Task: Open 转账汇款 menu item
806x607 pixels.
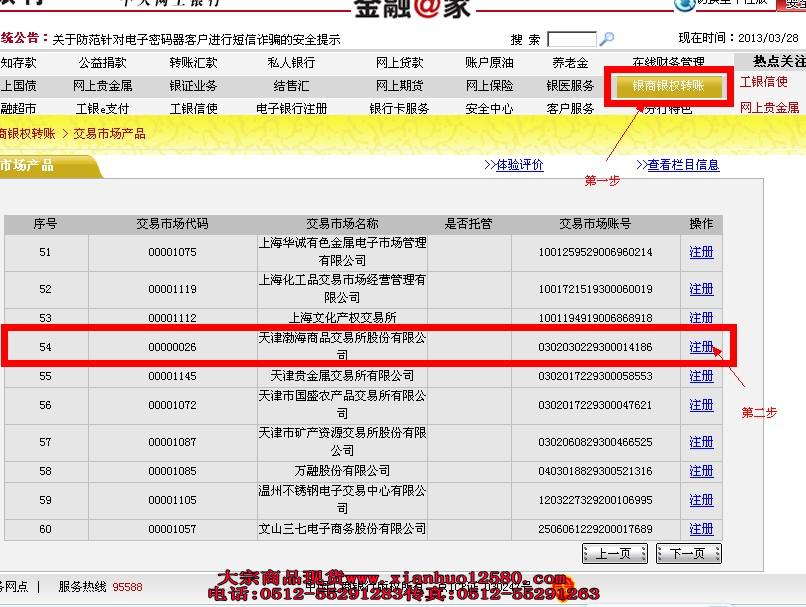Action: click(193, 63)
